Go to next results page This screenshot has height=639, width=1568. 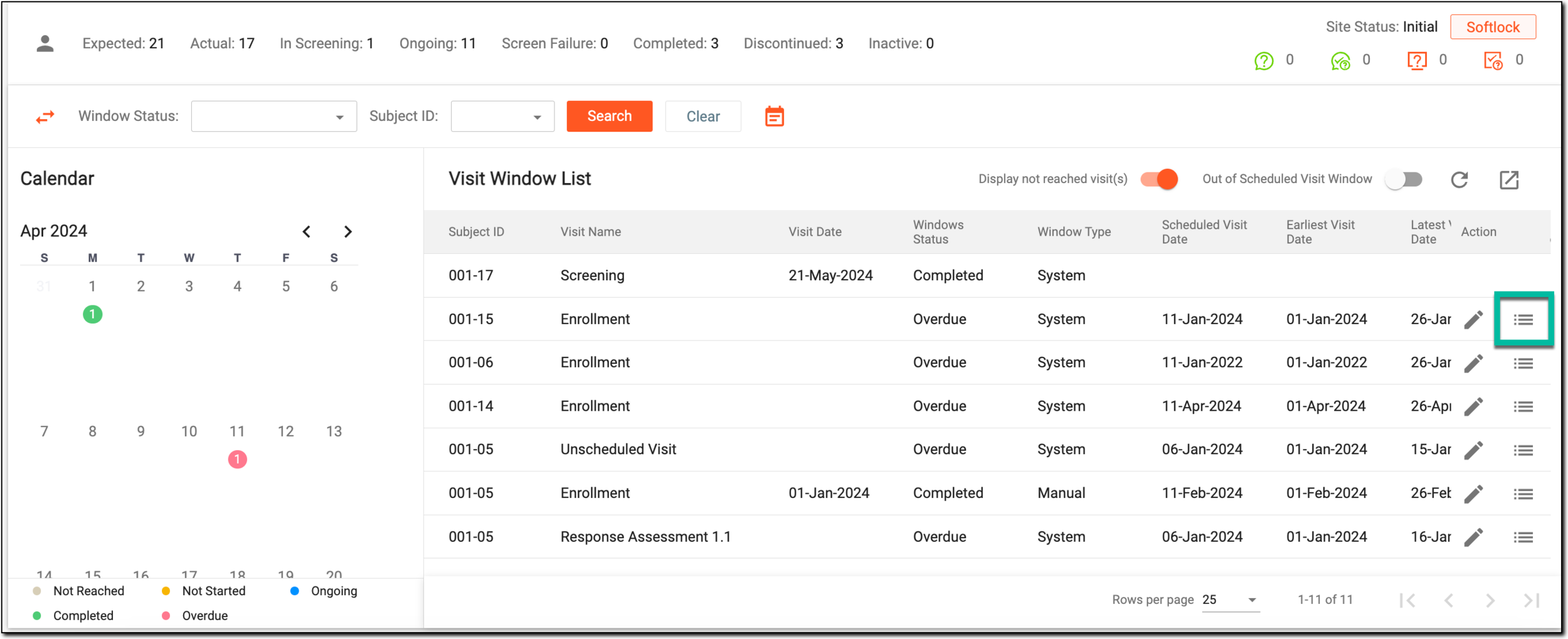click(1490, 600)
